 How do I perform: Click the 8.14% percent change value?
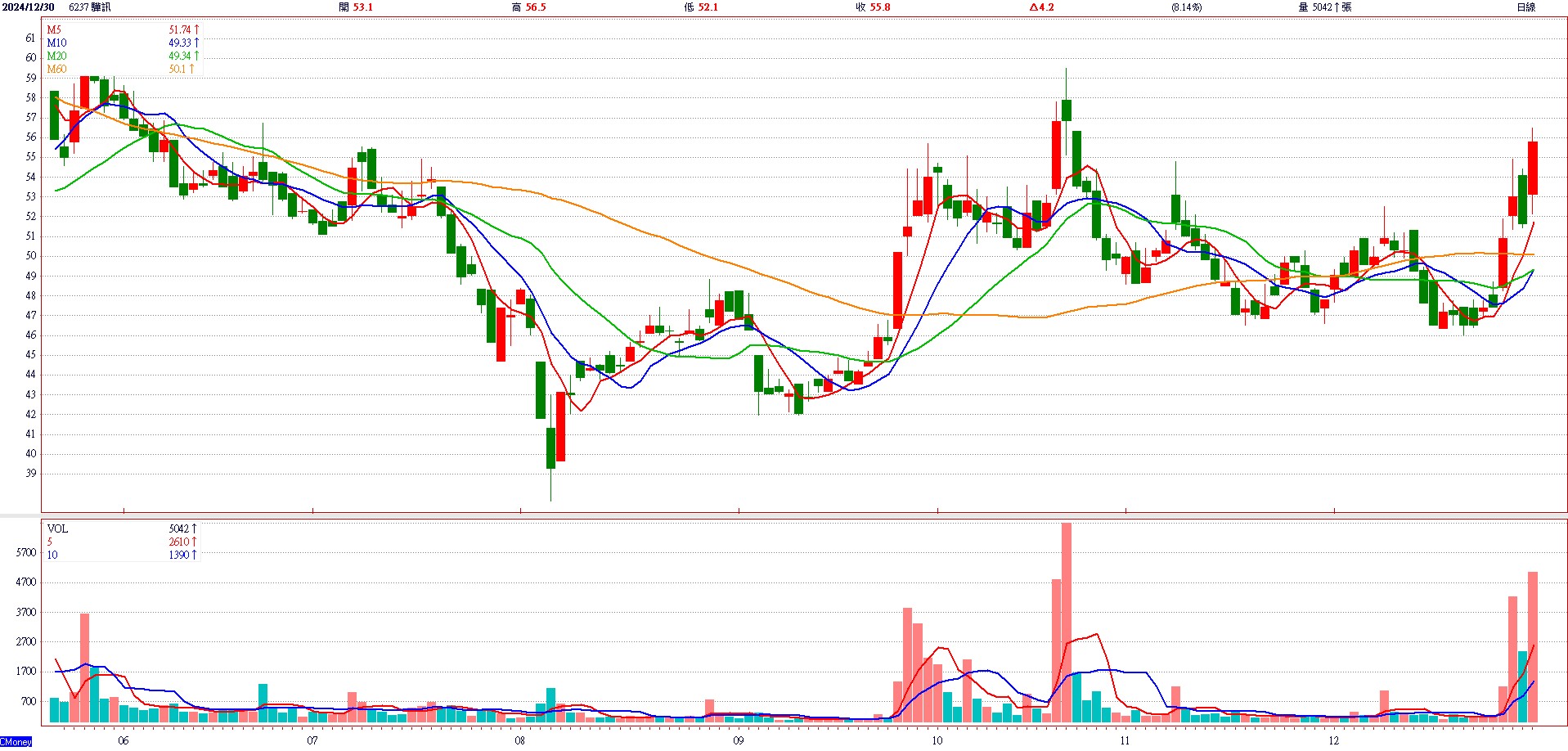pyautogui.click(x=1186, y=7)
